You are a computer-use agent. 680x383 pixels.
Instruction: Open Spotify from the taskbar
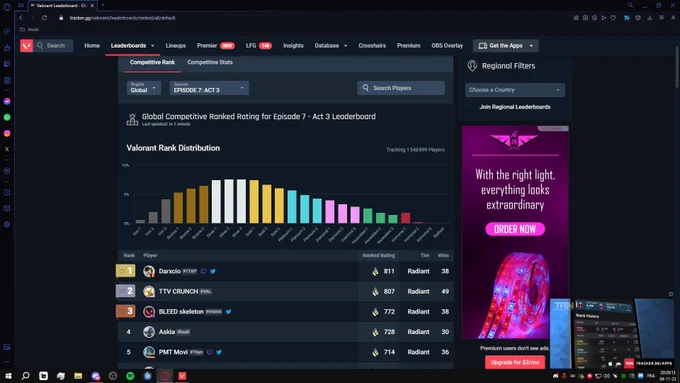pos(130,376)
